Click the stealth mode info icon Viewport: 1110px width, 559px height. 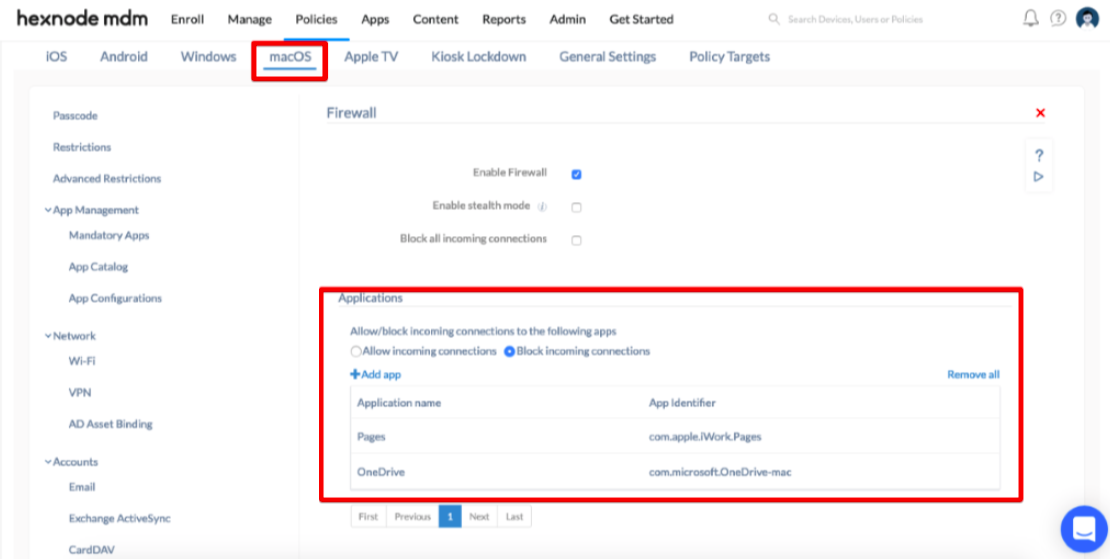pyautogui.click(x=542, y=207)
